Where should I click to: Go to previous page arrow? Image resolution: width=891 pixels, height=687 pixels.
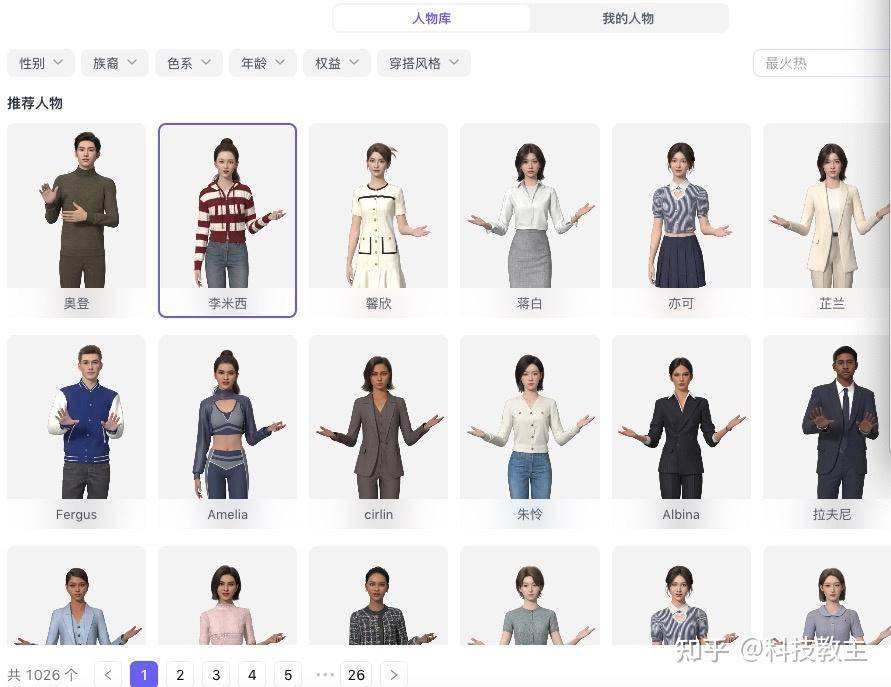(108, 674)
